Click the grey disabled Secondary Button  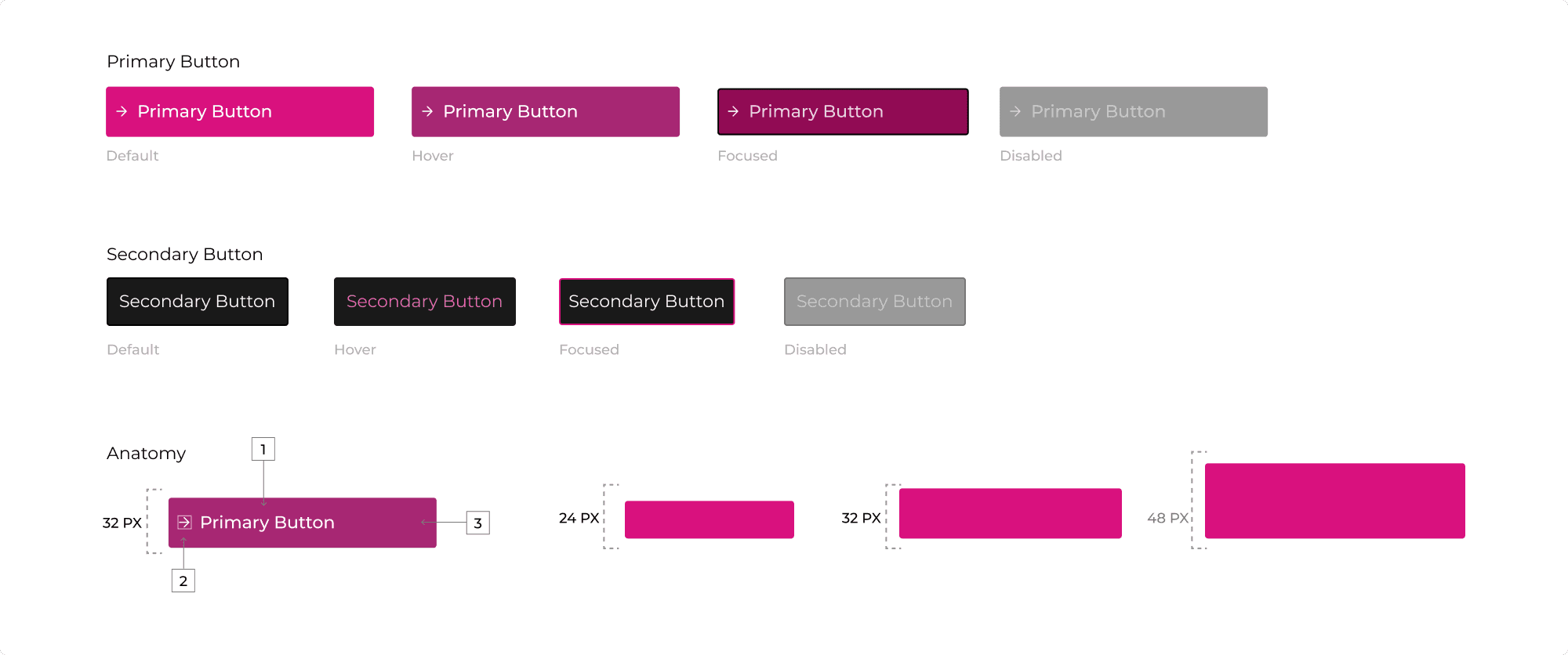pos(875,302)
